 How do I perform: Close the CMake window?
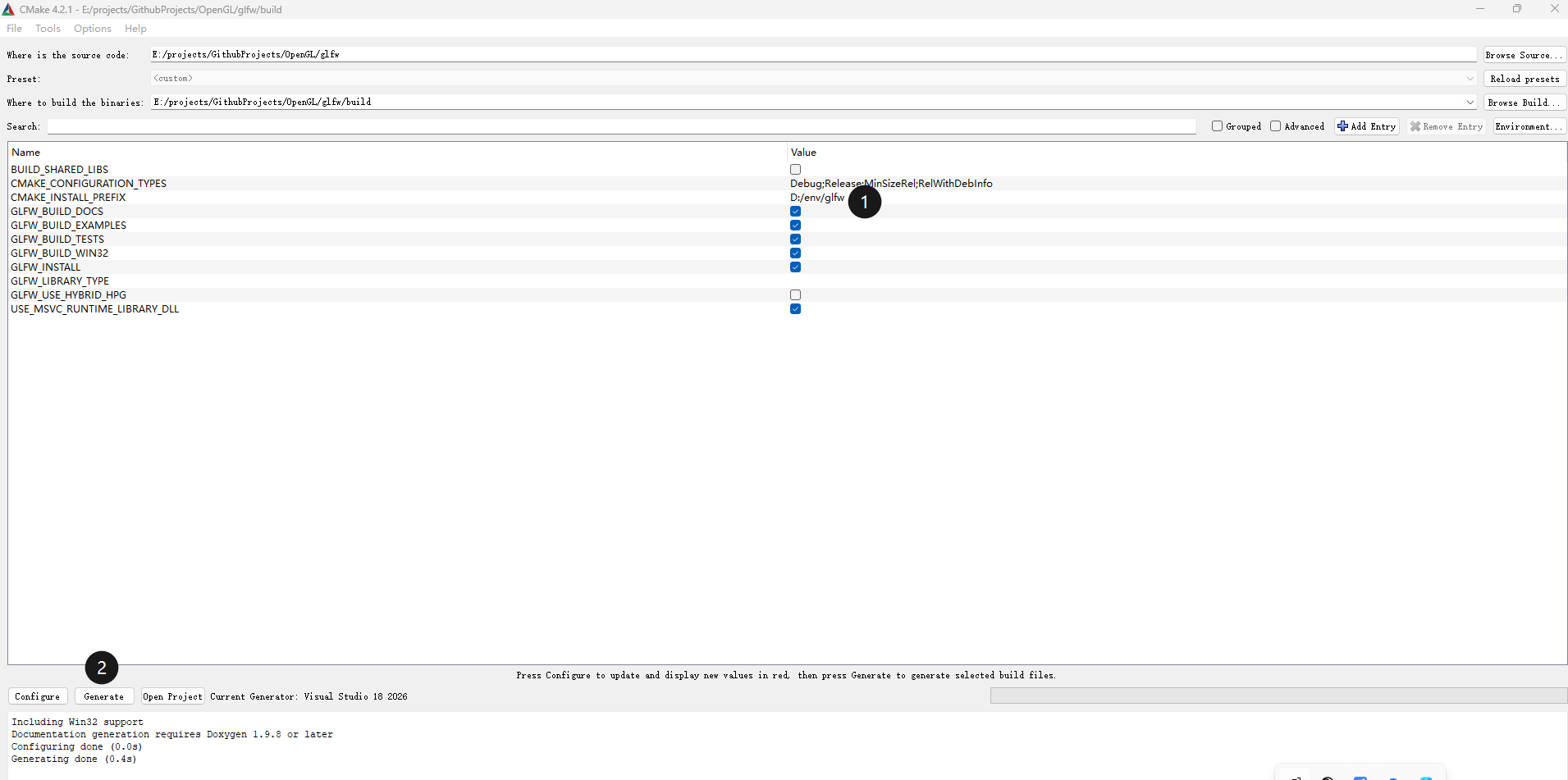1554,9
